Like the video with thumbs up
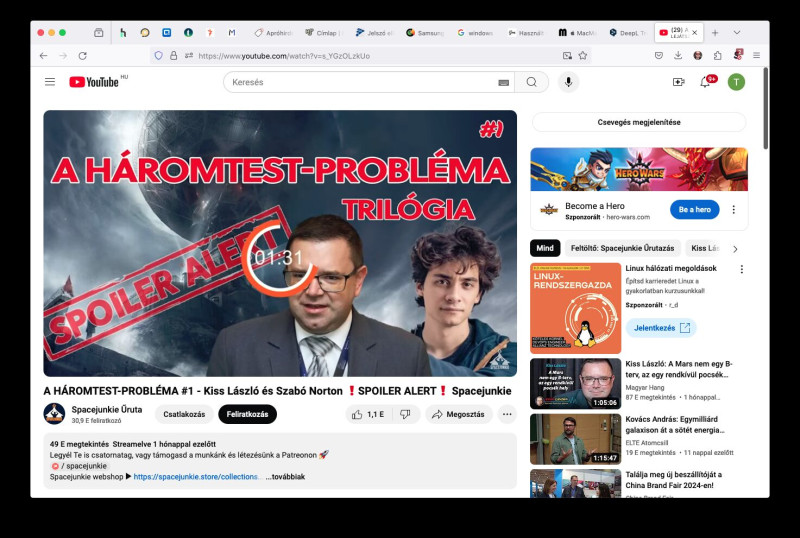Screen dimensions: 800x538 [368, 414]
